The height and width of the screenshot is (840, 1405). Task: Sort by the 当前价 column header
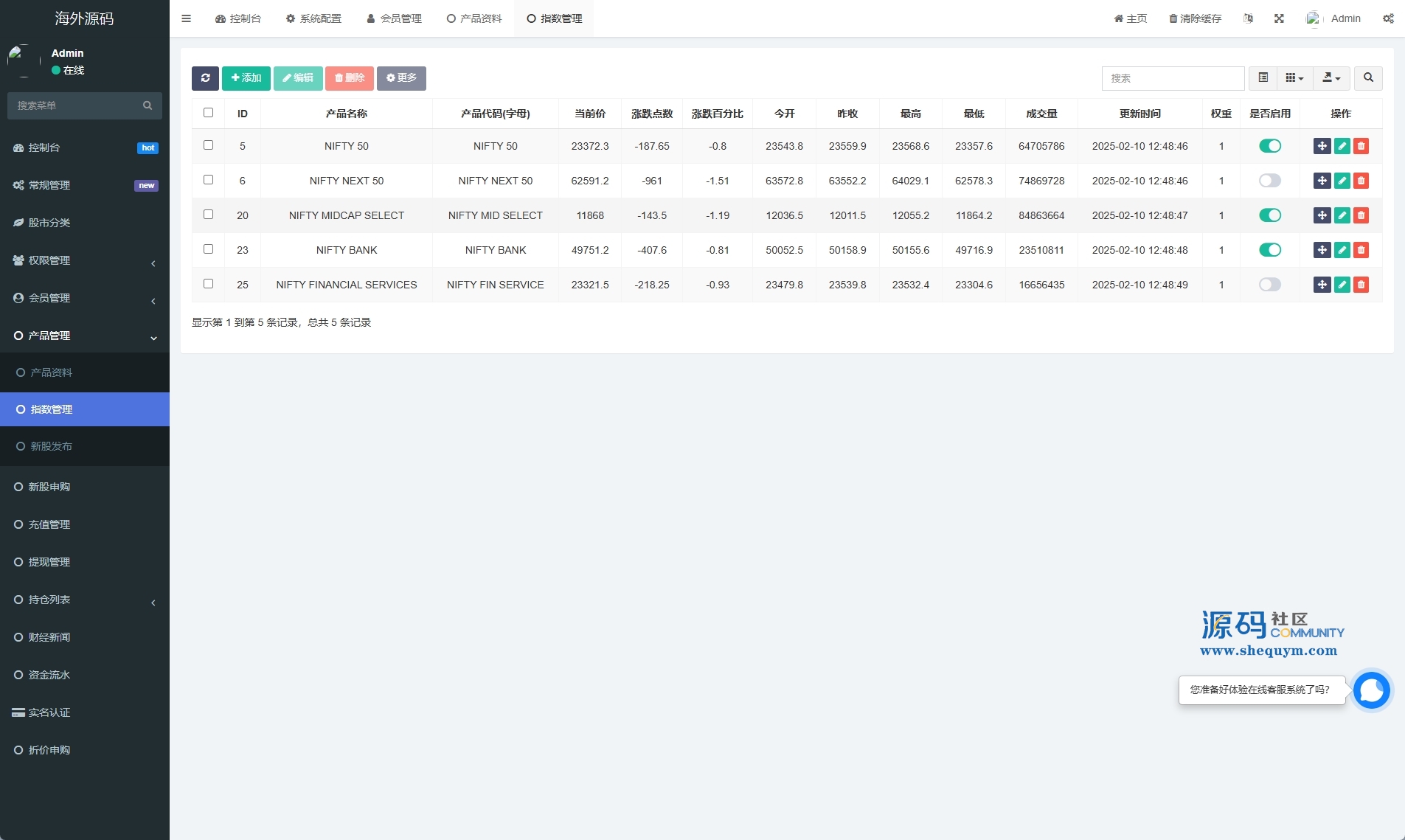[x=590, y=114]
